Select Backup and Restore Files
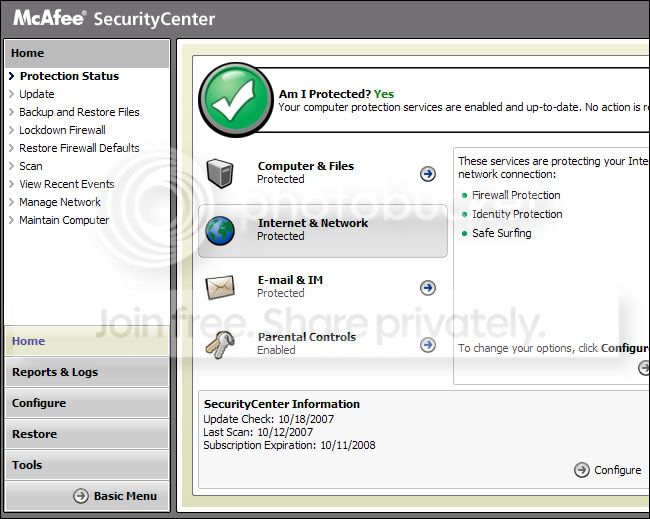The image size is (650, 519). pos(79,112)
